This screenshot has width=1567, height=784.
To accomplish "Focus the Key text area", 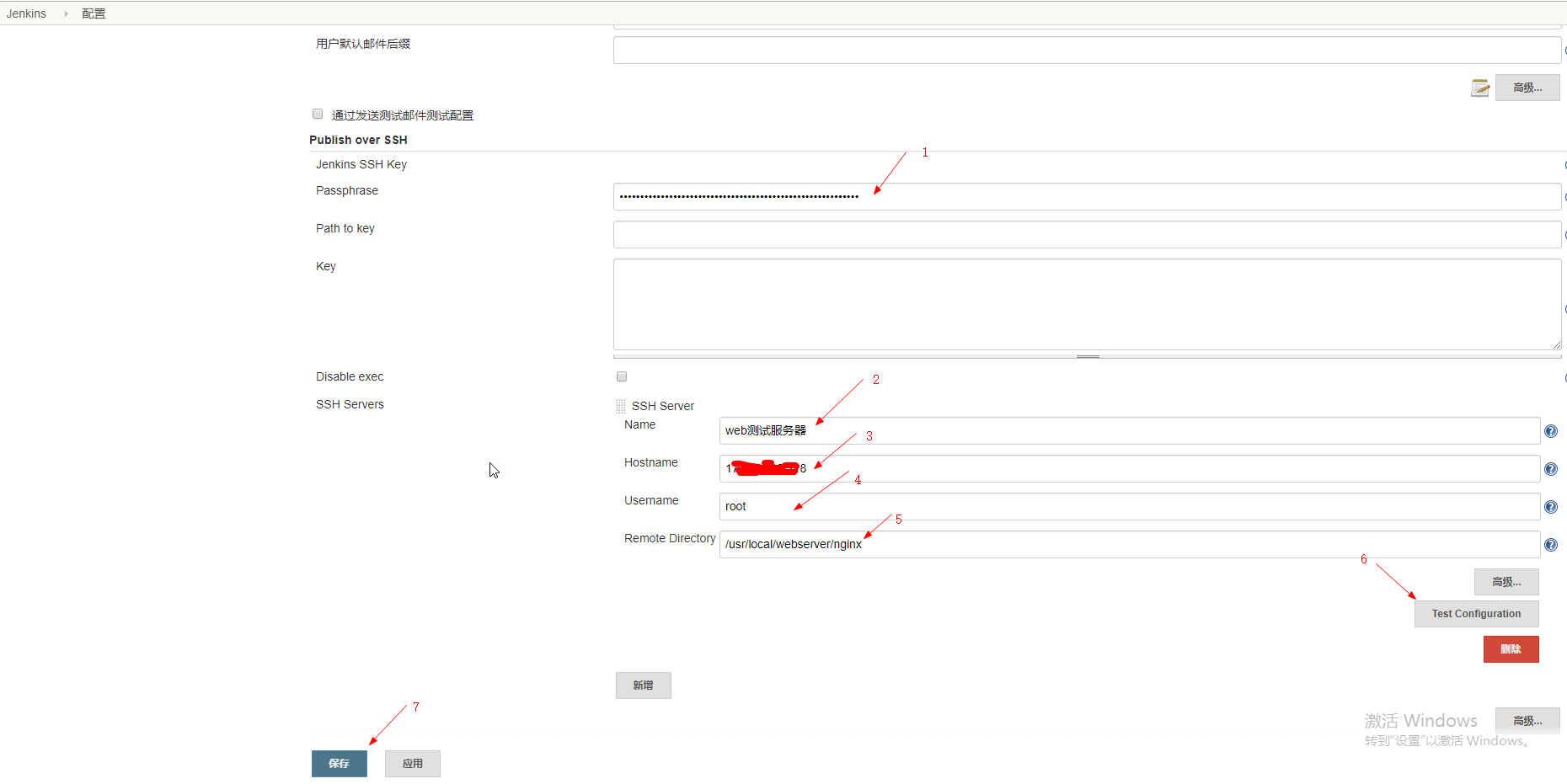I will click(1087, 304).
